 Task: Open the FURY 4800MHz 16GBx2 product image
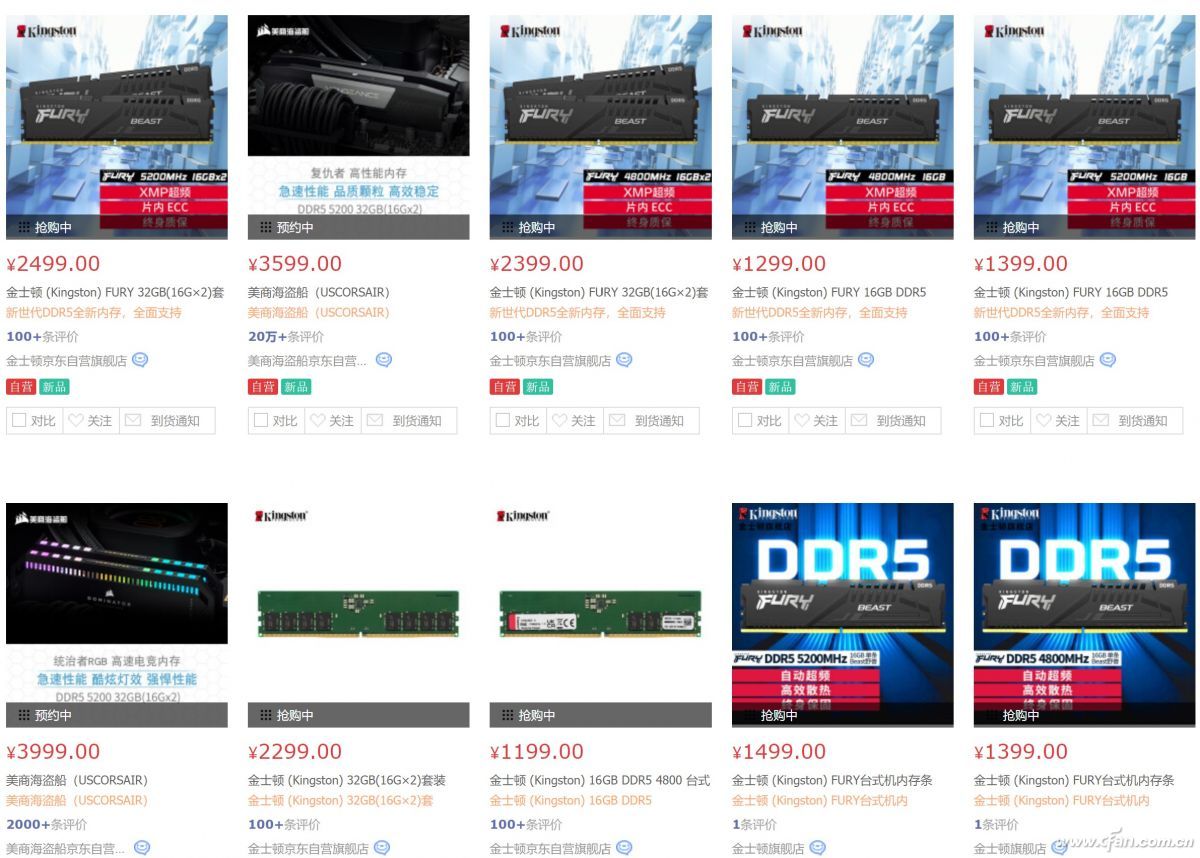point(601,127)
